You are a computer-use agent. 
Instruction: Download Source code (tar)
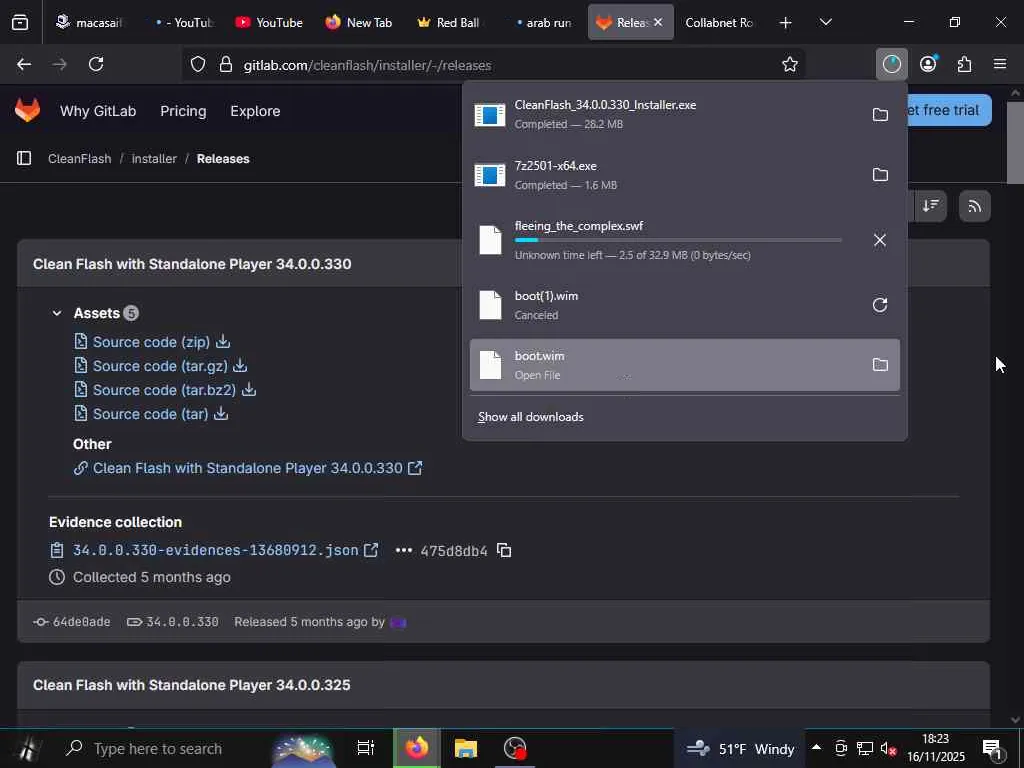coord(151,414)
